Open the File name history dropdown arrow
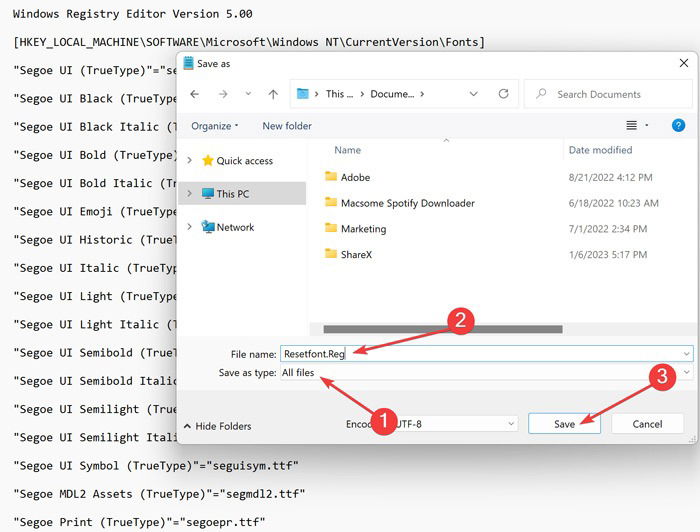 pyautogui.click(x=687, y=354)
